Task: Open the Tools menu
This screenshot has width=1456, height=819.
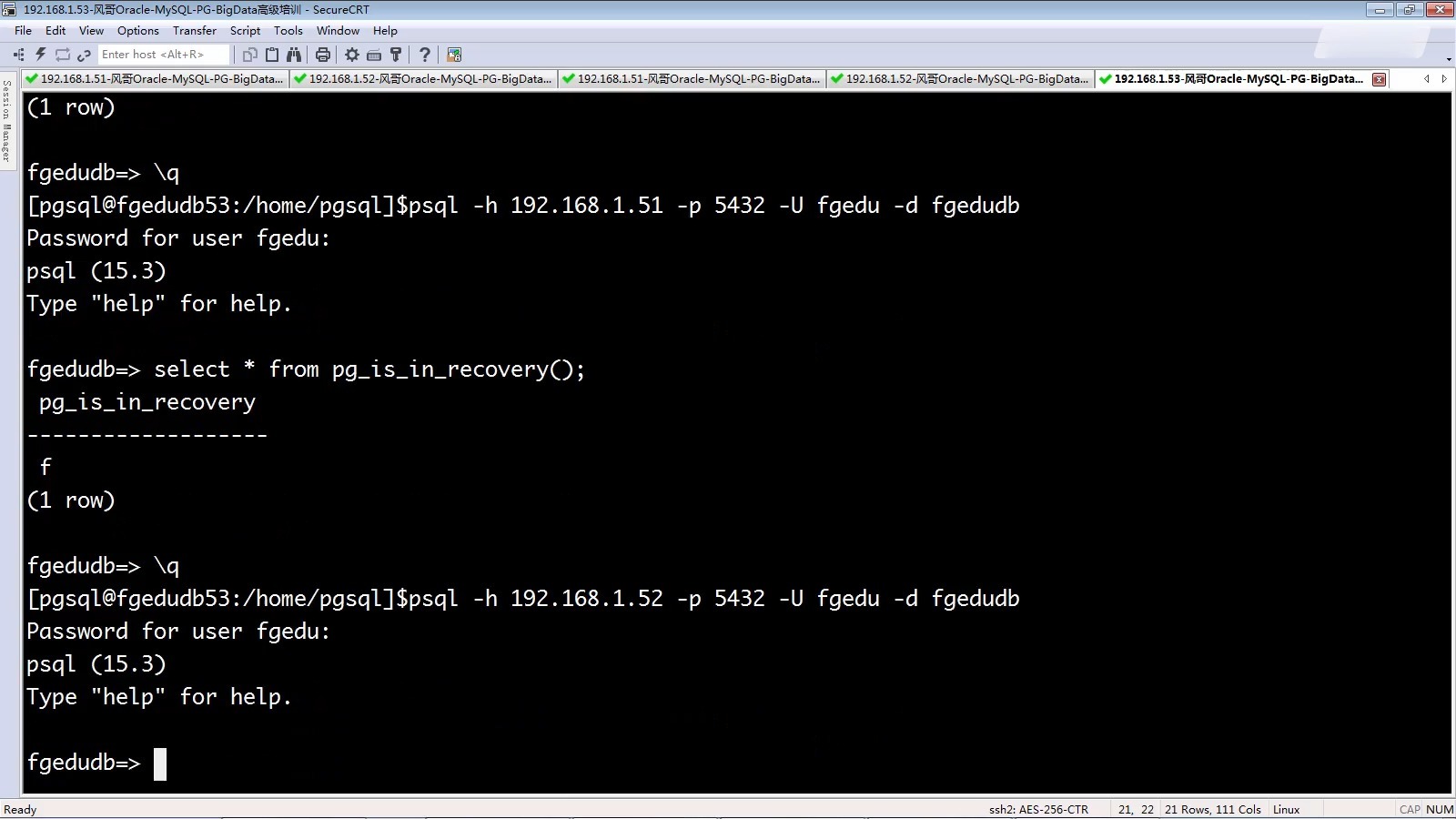Action: coord(288,31)
